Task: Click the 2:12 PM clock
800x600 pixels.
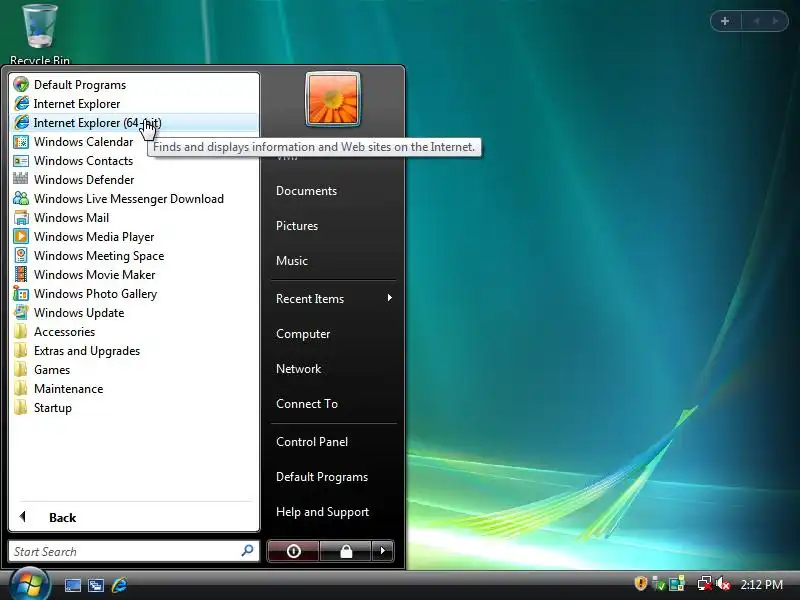Action: pyautogui.click(x=761, y=584)
